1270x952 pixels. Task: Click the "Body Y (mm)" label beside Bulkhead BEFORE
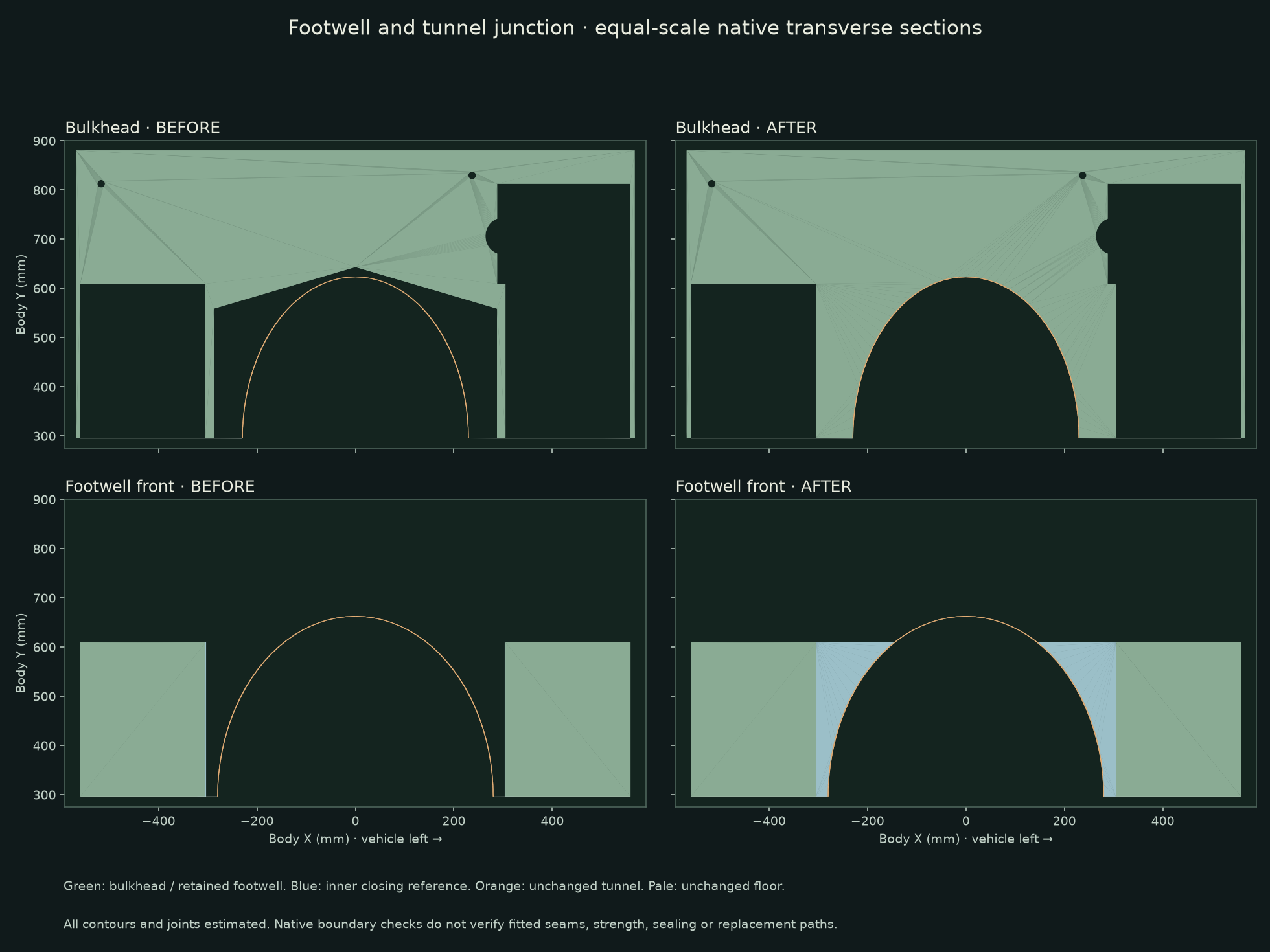click(21, 295)
